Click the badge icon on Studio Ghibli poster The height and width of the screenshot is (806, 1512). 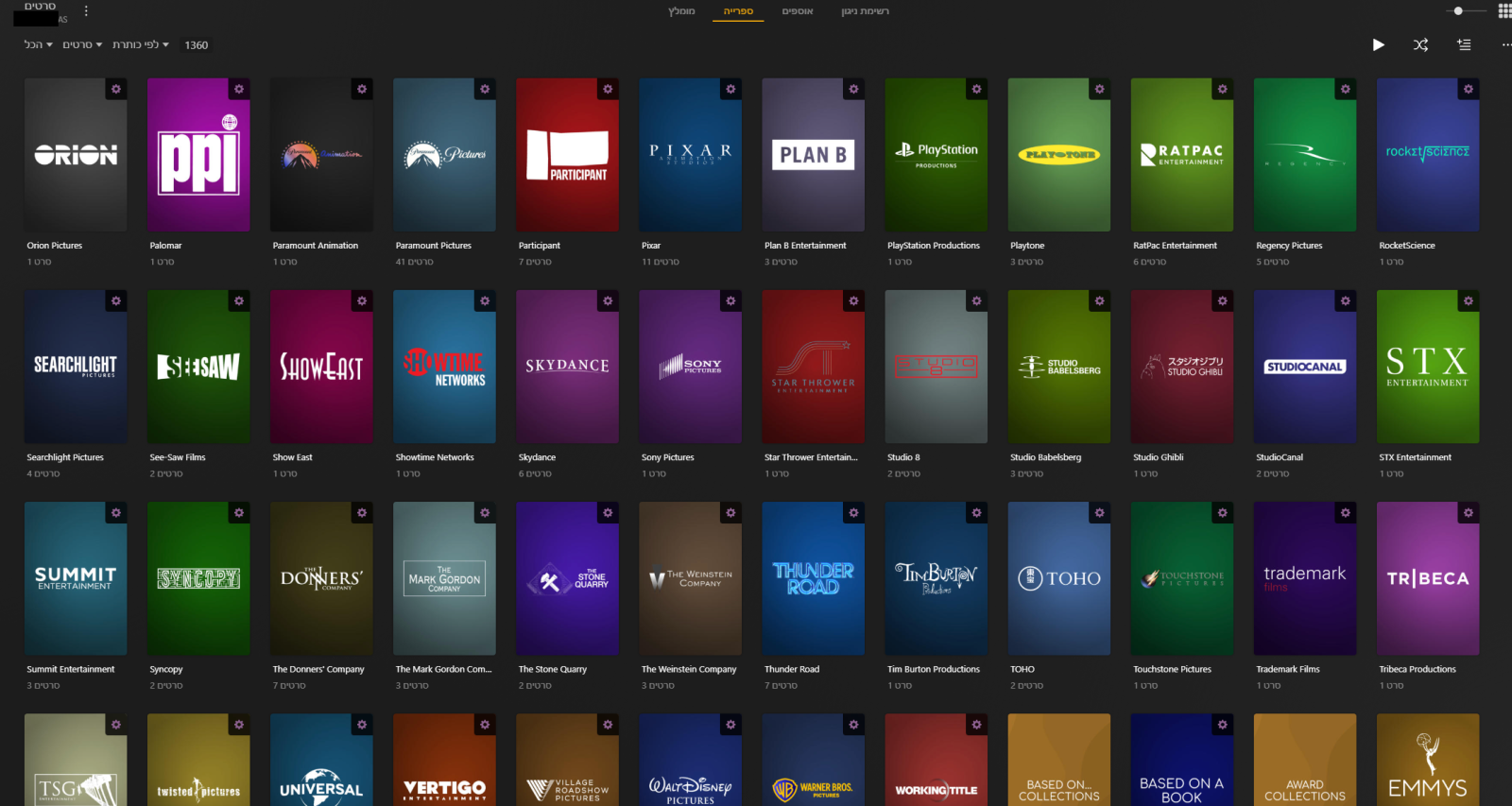coord(1222,300)
